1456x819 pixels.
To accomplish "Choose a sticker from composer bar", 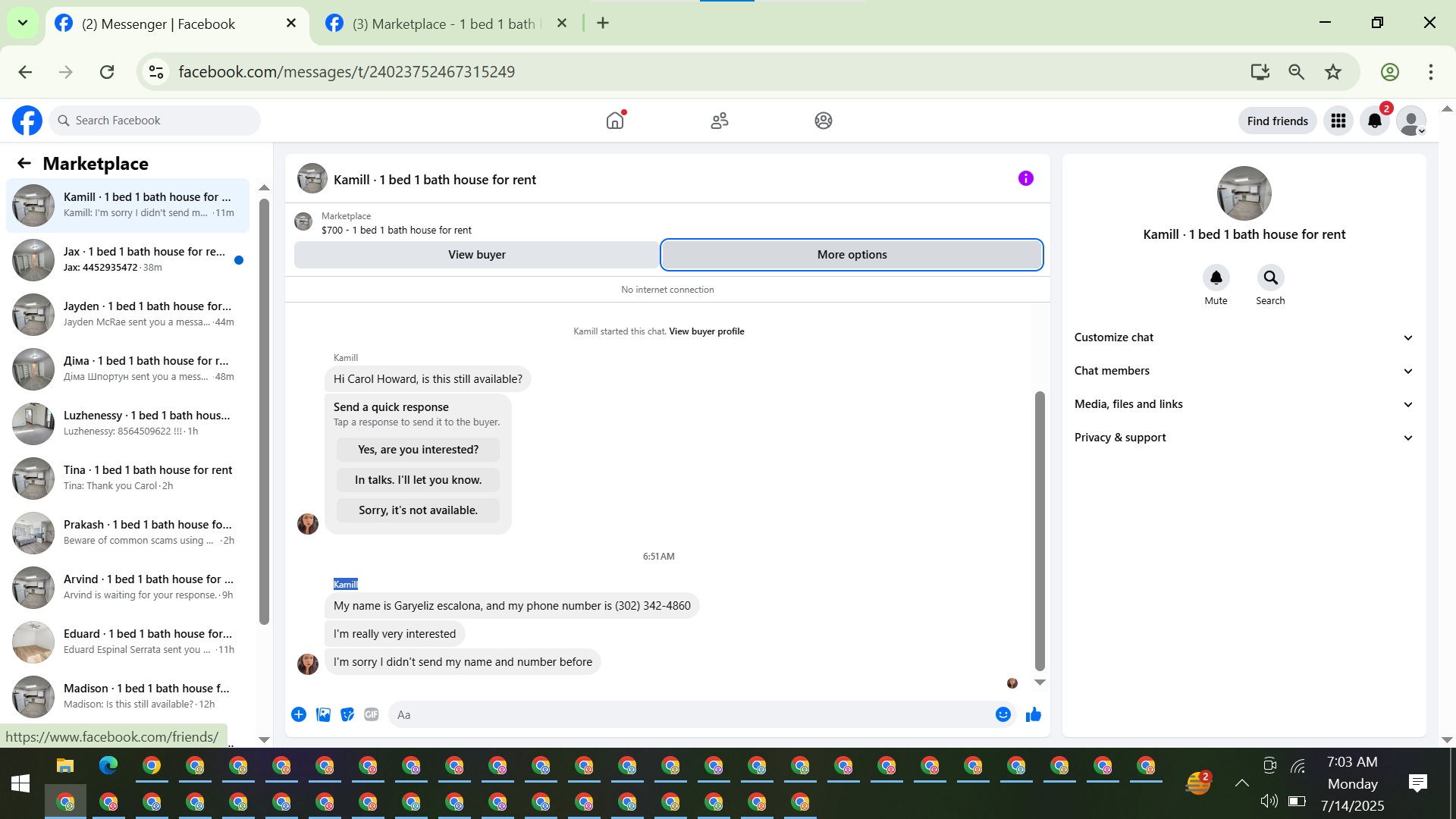I will tap(347, 714).
